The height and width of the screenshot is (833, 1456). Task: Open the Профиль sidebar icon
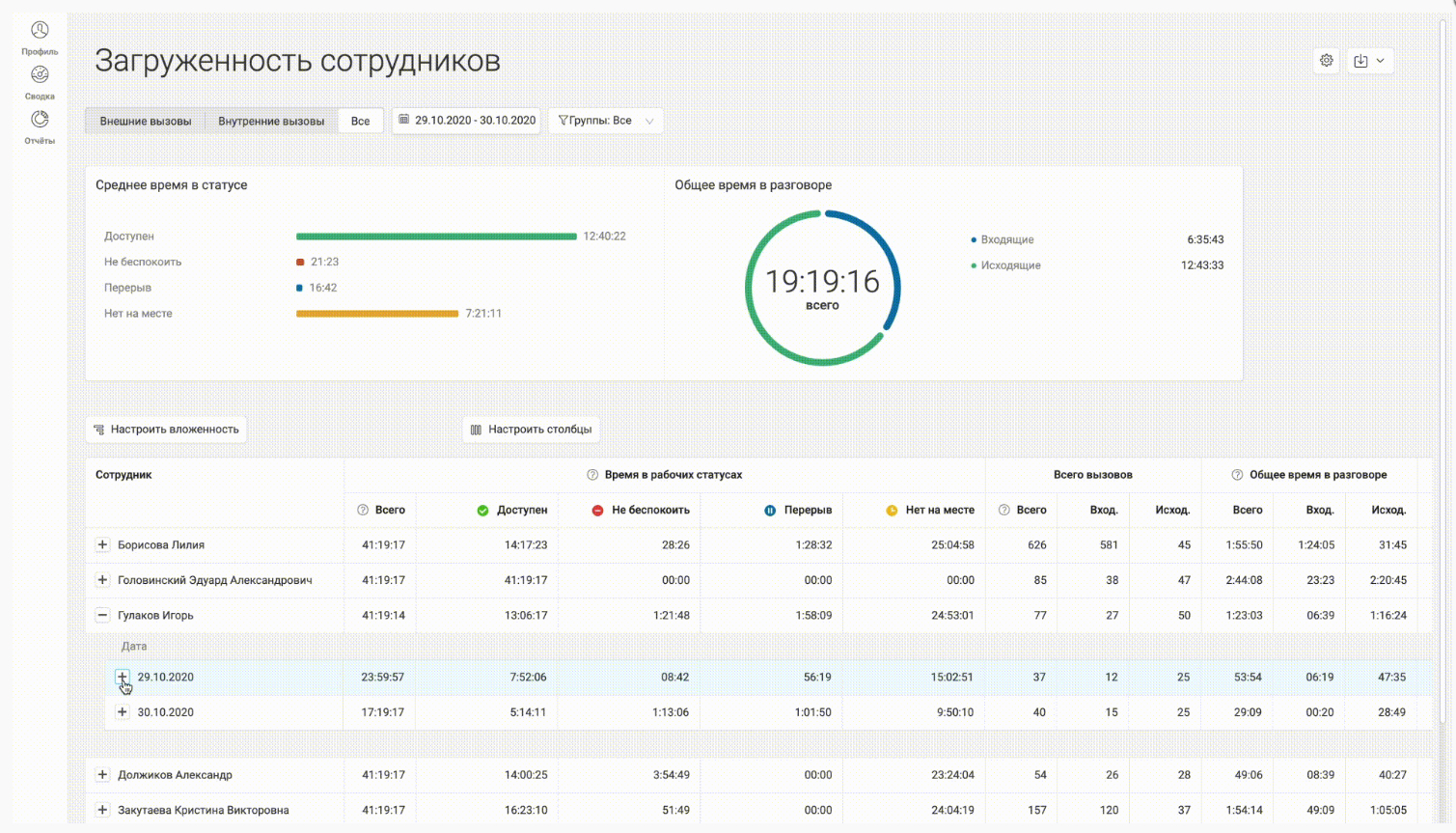(40, 31)
